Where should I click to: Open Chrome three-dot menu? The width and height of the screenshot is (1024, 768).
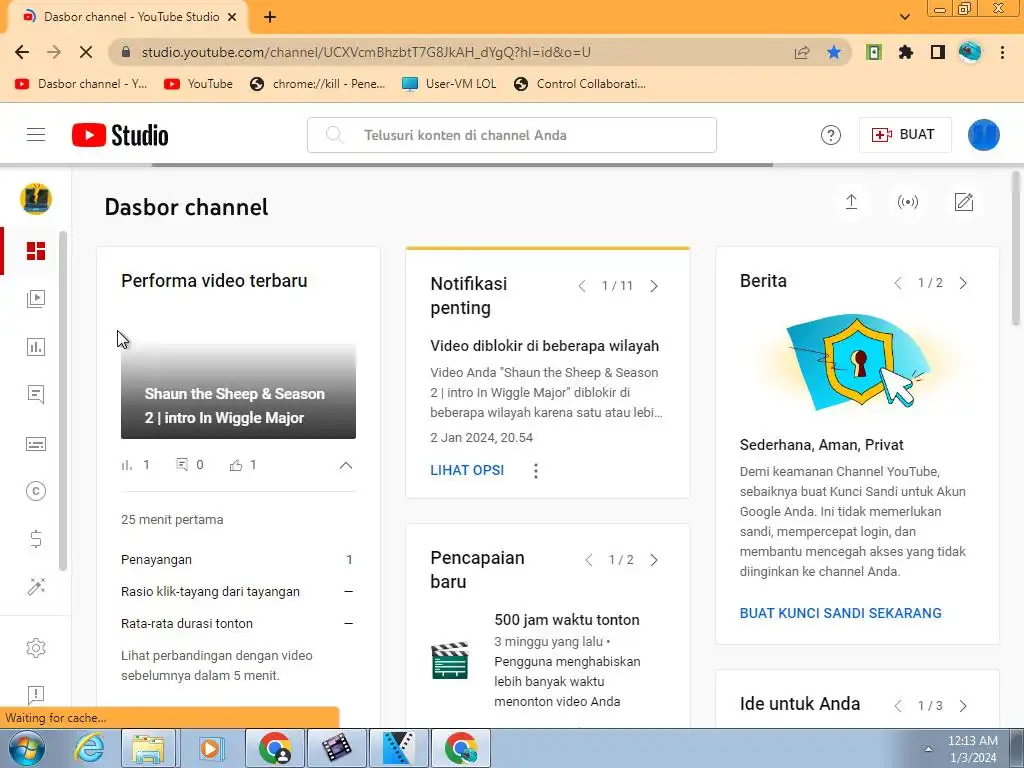1002,52
